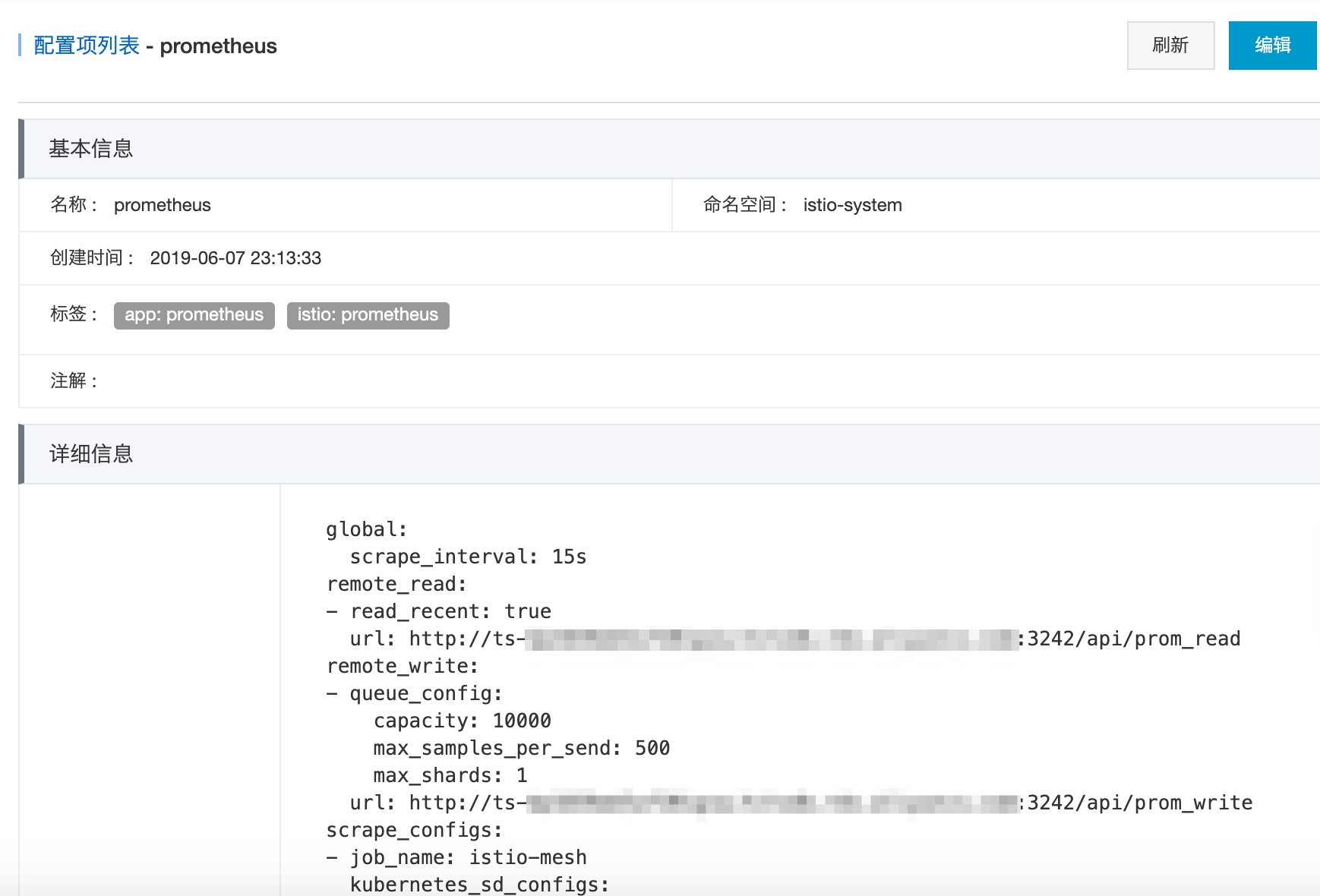The height and width of the screenshot is (896, 1320).
Task: Click the namespace value istio-system
Action: point(853,205)
